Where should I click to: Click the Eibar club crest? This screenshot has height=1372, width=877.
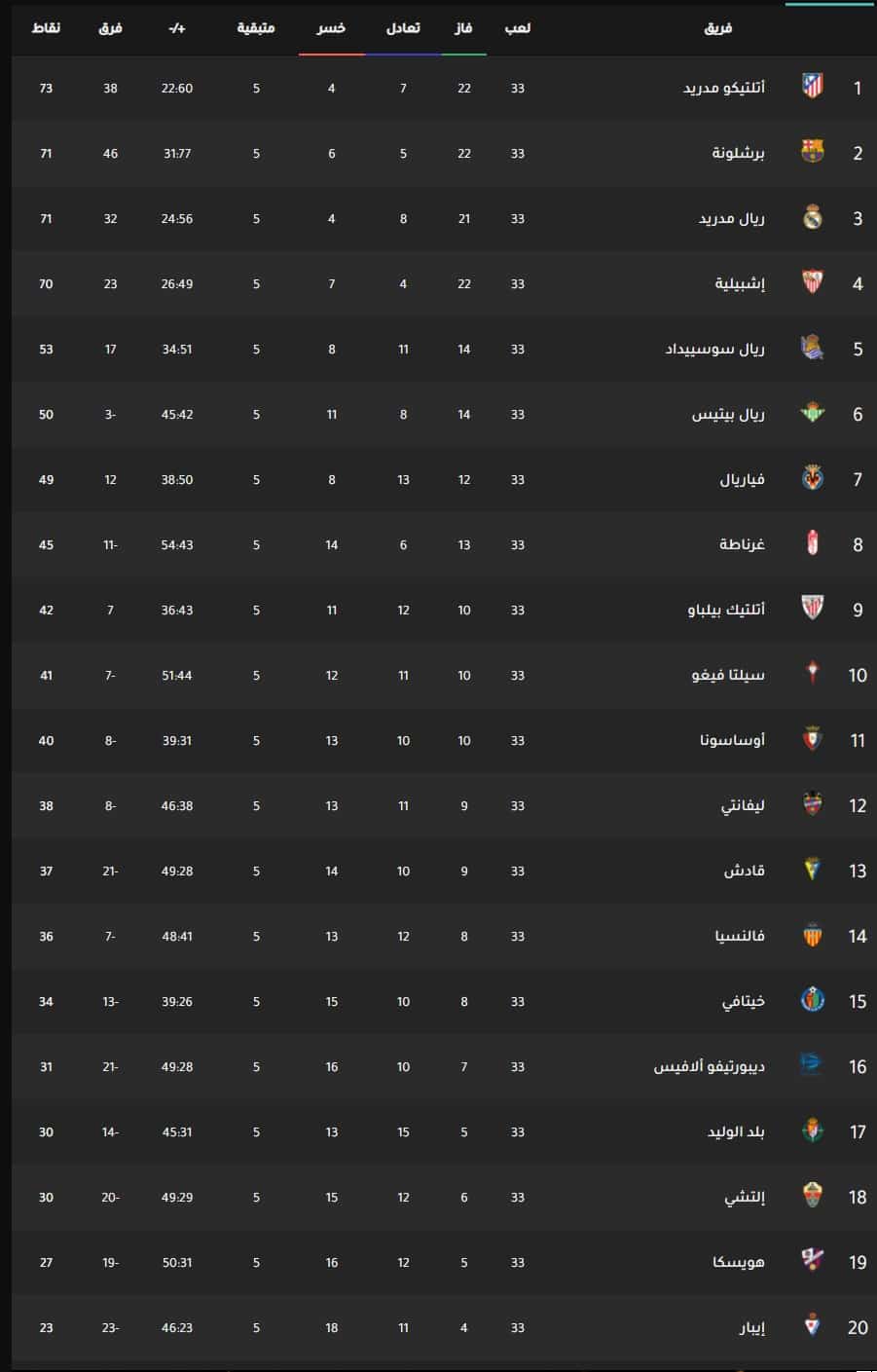812,1327
